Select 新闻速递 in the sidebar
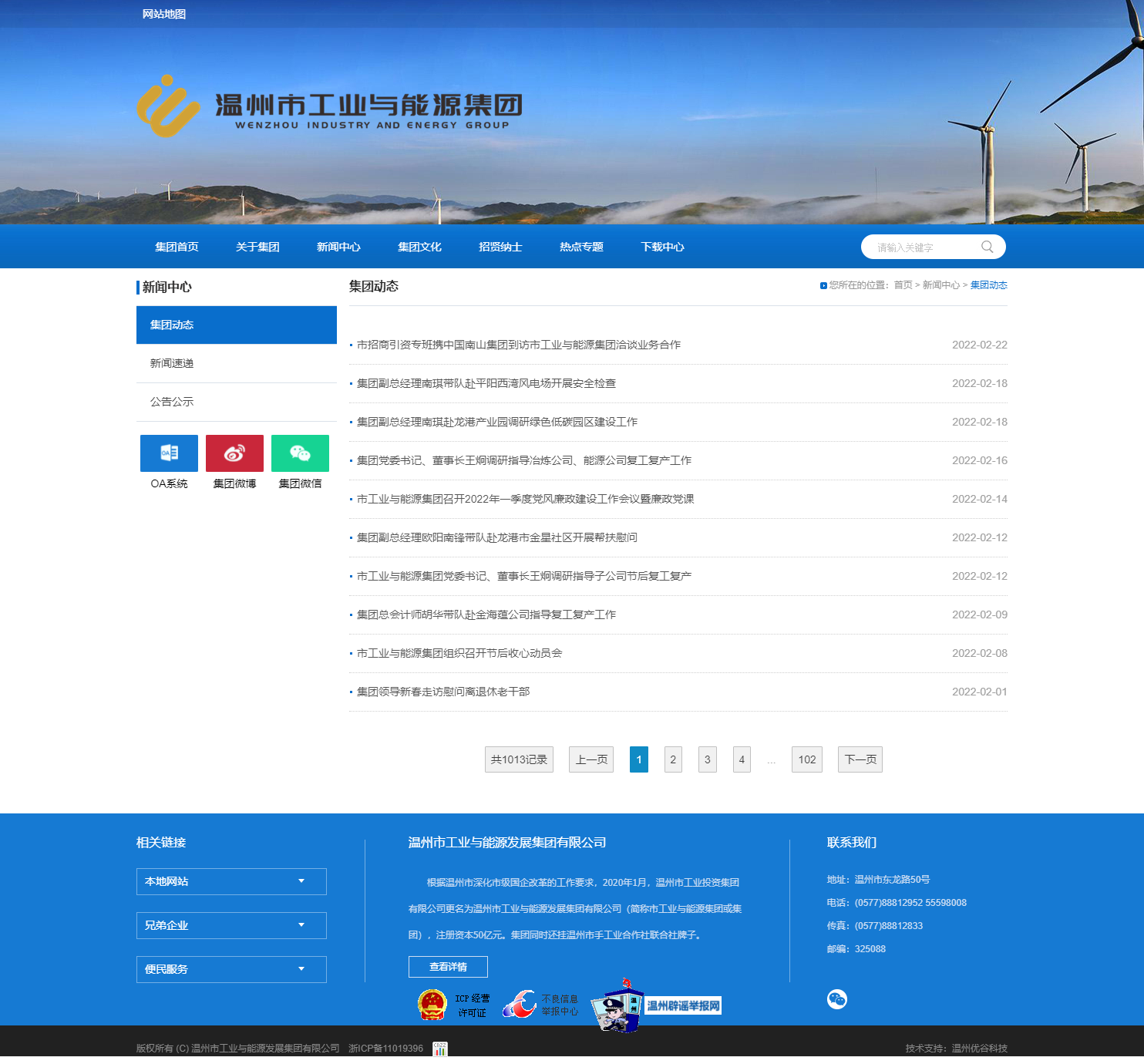 click(x=172, y=363)
